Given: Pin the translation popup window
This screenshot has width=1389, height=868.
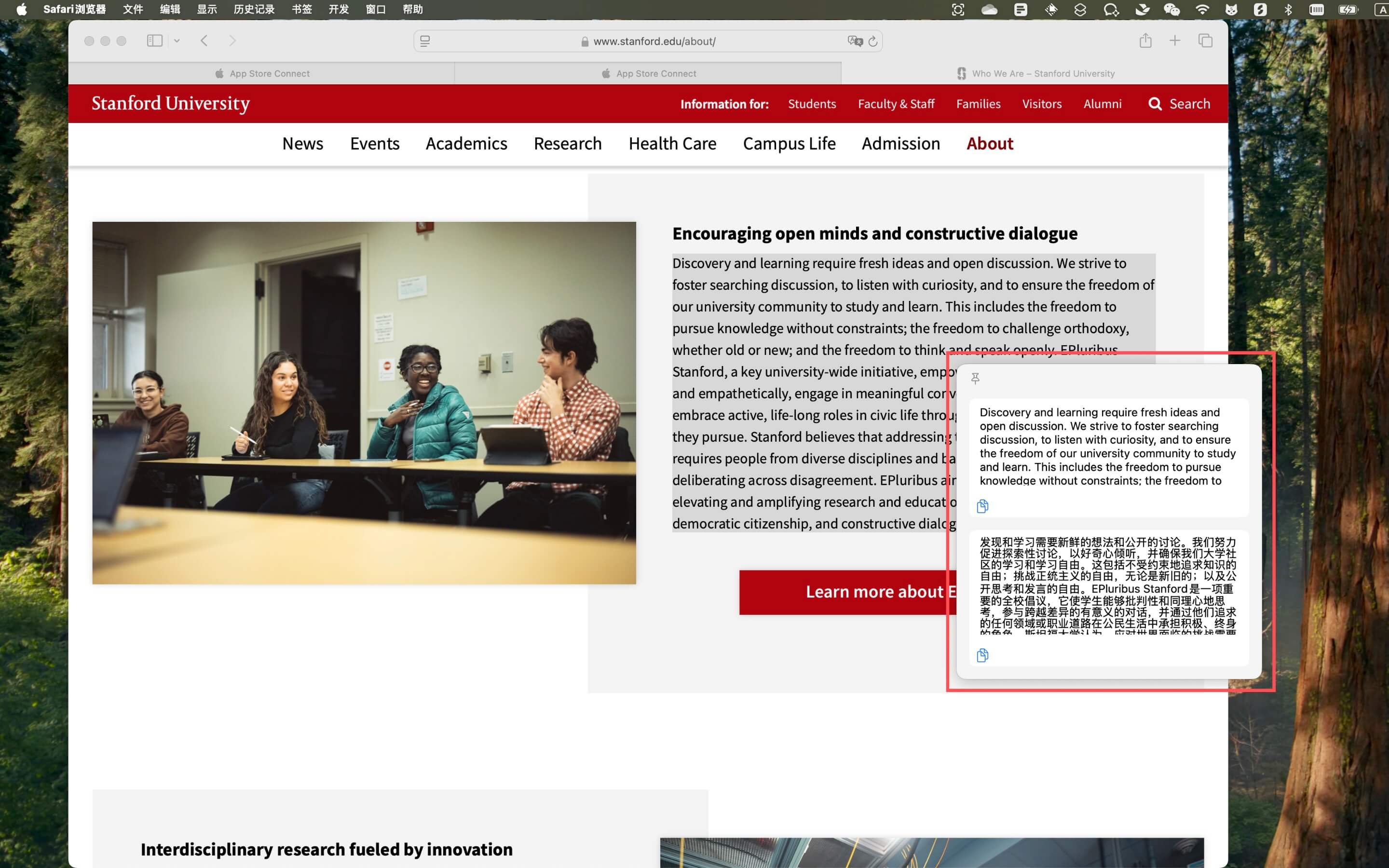Looking at the screenshot, I should point(975,379).
